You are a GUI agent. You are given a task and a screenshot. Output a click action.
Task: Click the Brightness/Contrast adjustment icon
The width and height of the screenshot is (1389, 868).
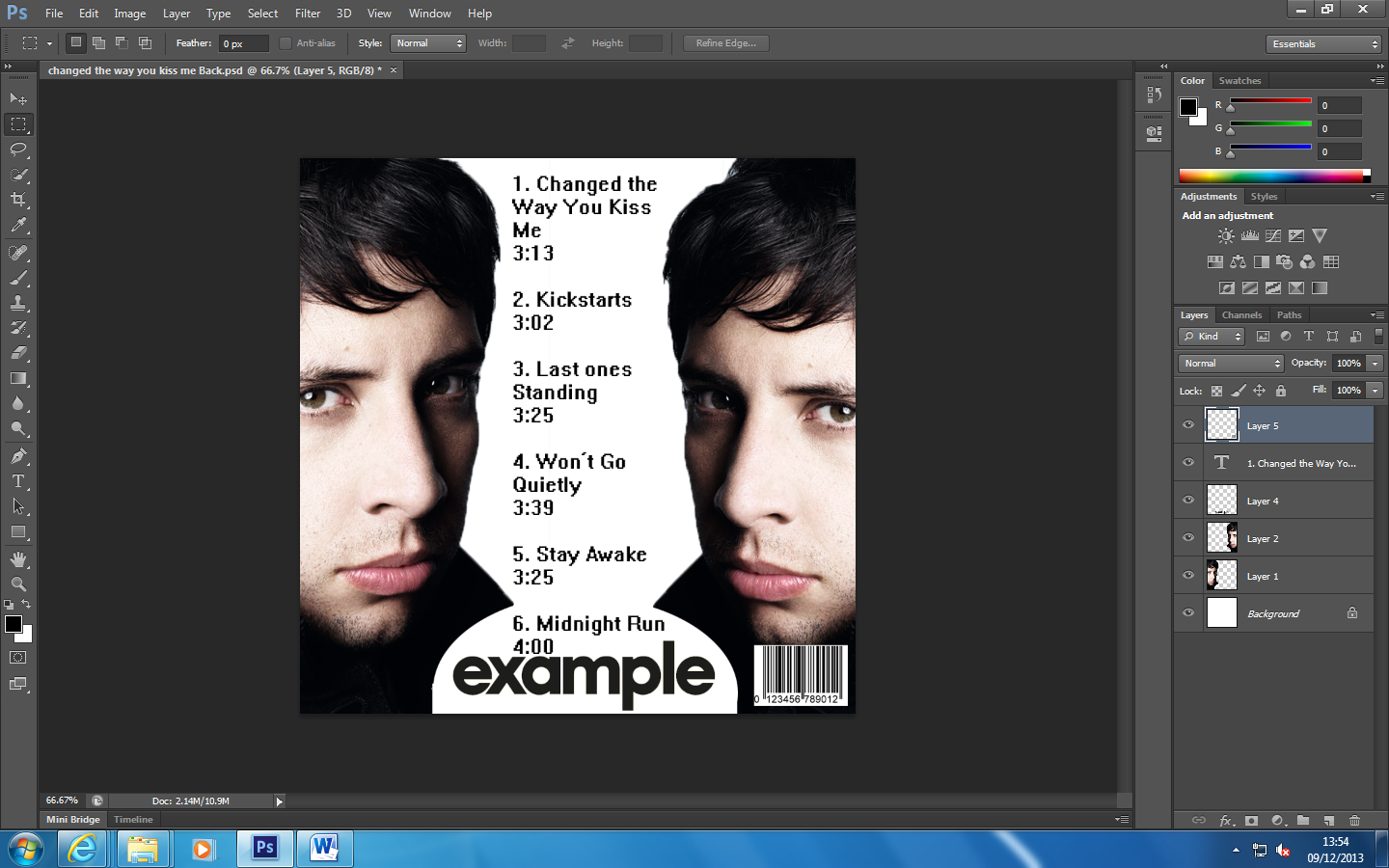coord(1226,235)
